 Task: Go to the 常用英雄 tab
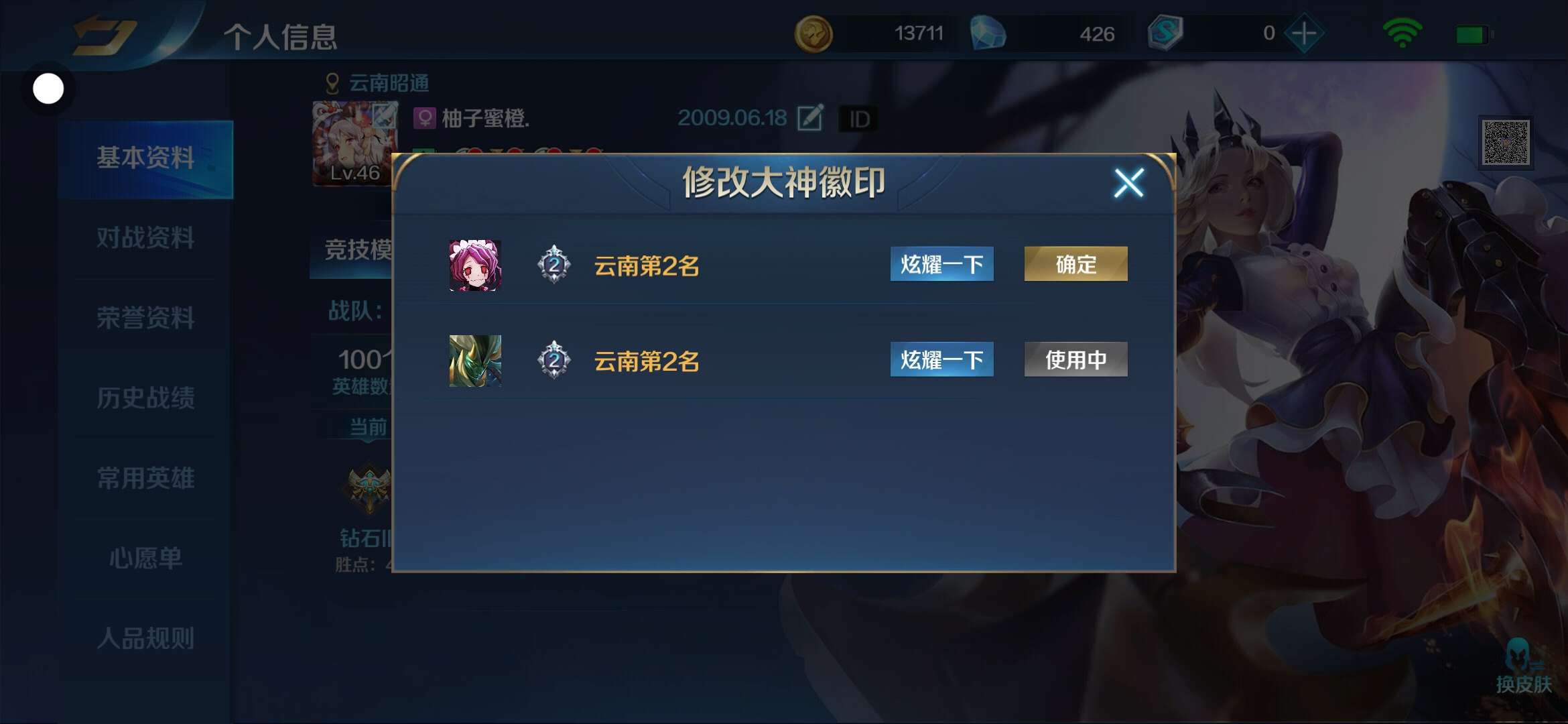tap(145, 478)
